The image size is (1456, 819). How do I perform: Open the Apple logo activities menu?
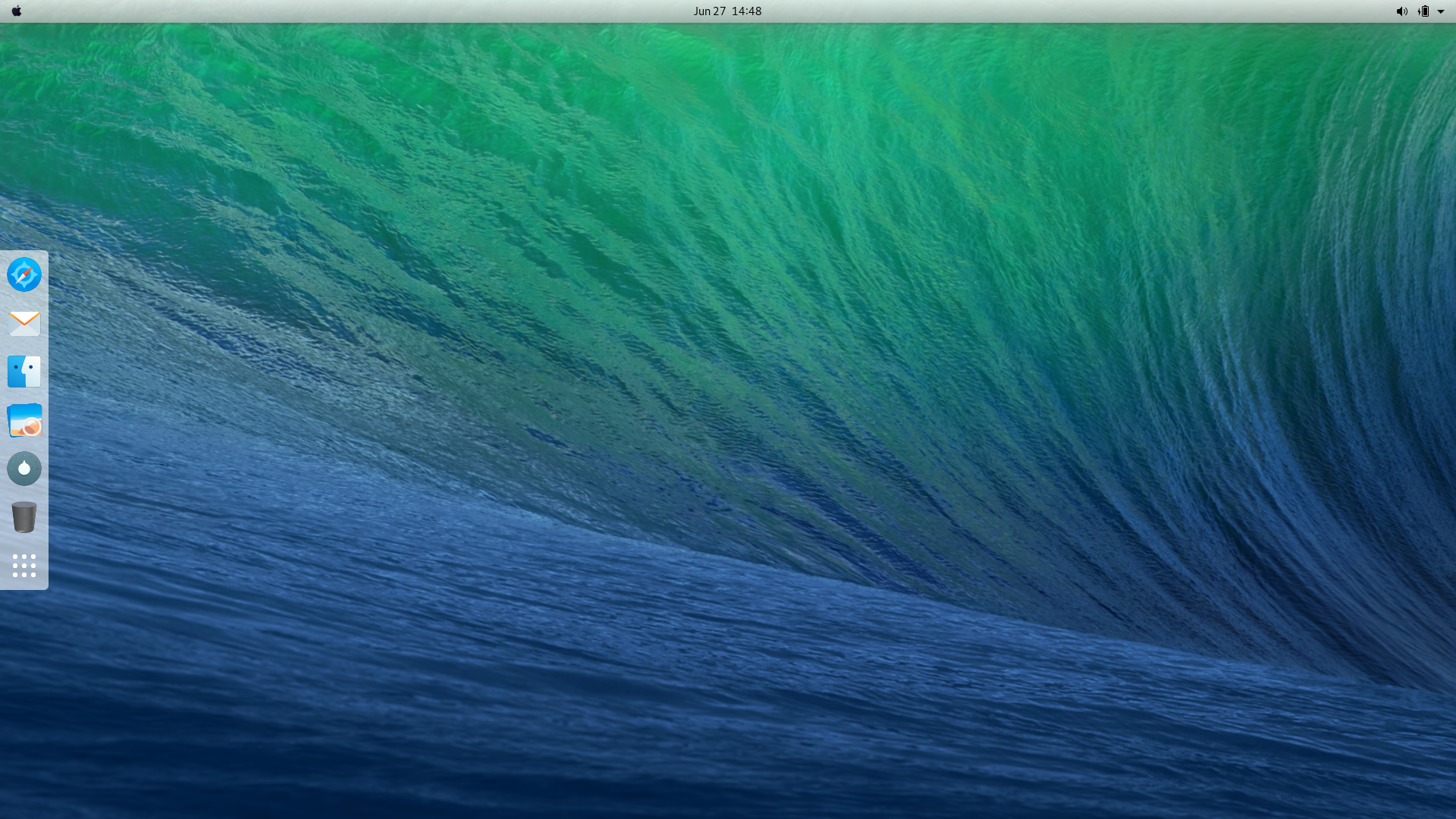coord(17,11)
